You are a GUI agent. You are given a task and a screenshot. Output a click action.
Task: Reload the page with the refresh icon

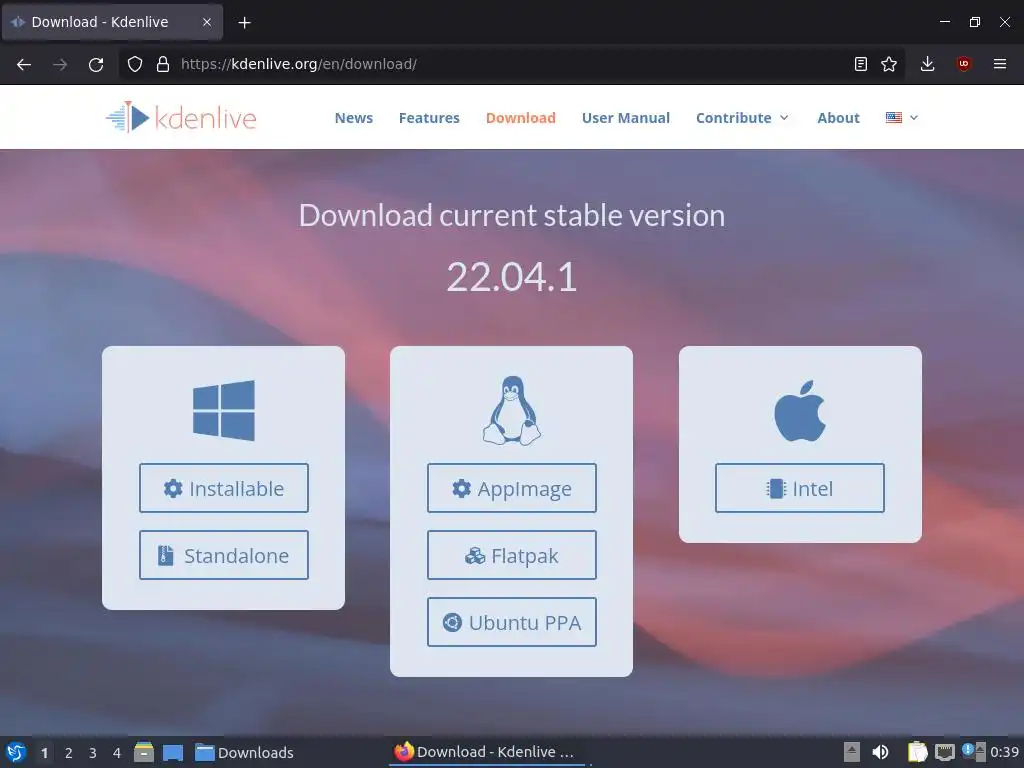pos(96,64)
